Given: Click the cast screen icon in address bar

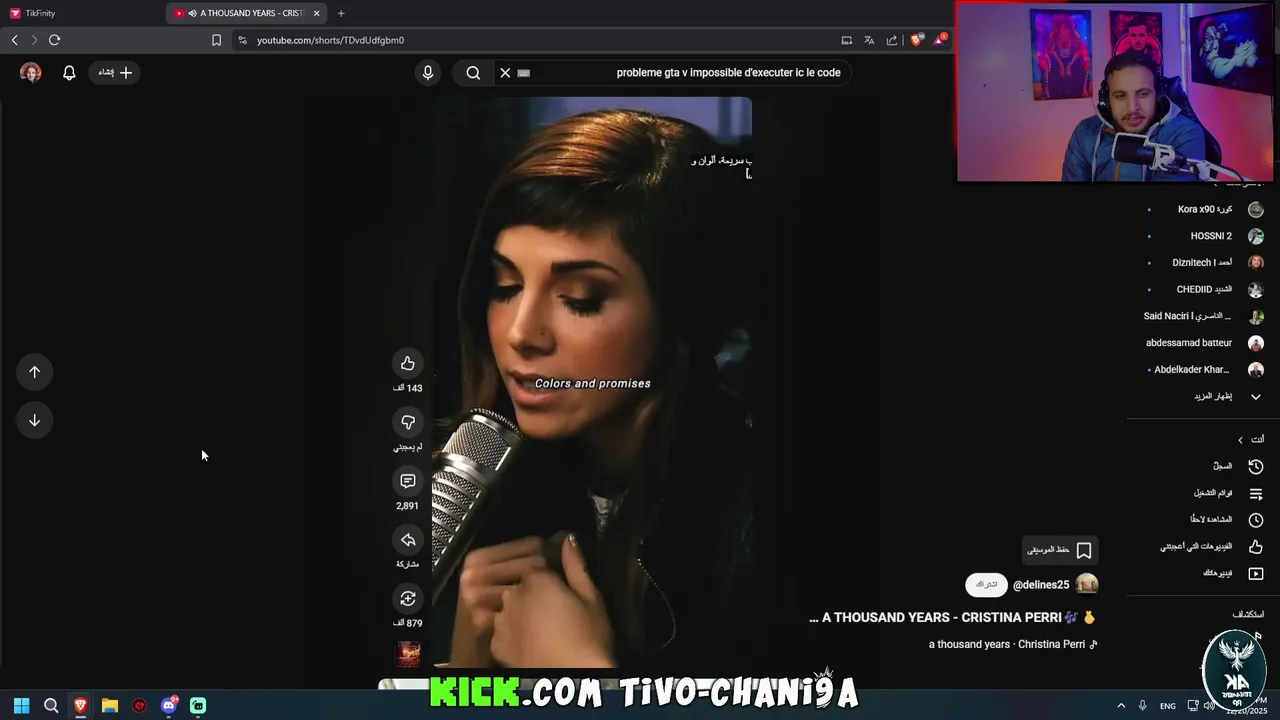Looking at the screenshot, I should (x=847, y=40).
